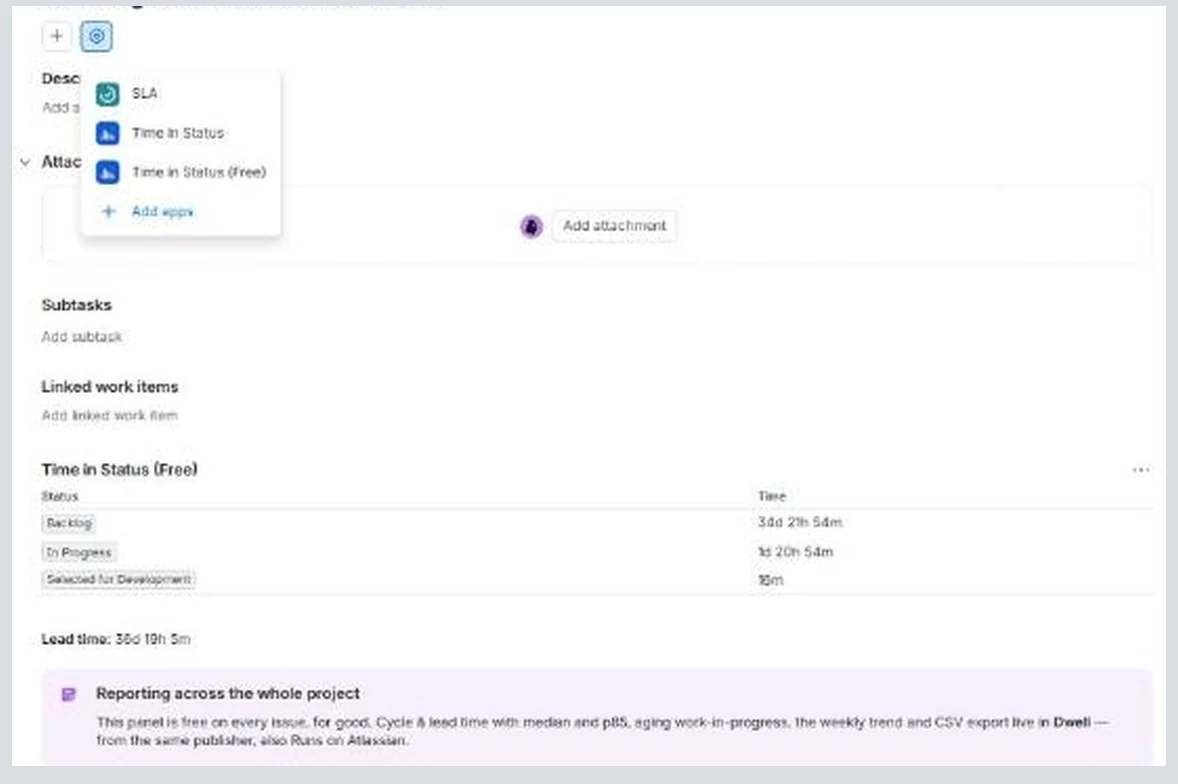This screenshot has width=1178, height=784.
Task: Click the Add attachment button
Action: (615, 226)
